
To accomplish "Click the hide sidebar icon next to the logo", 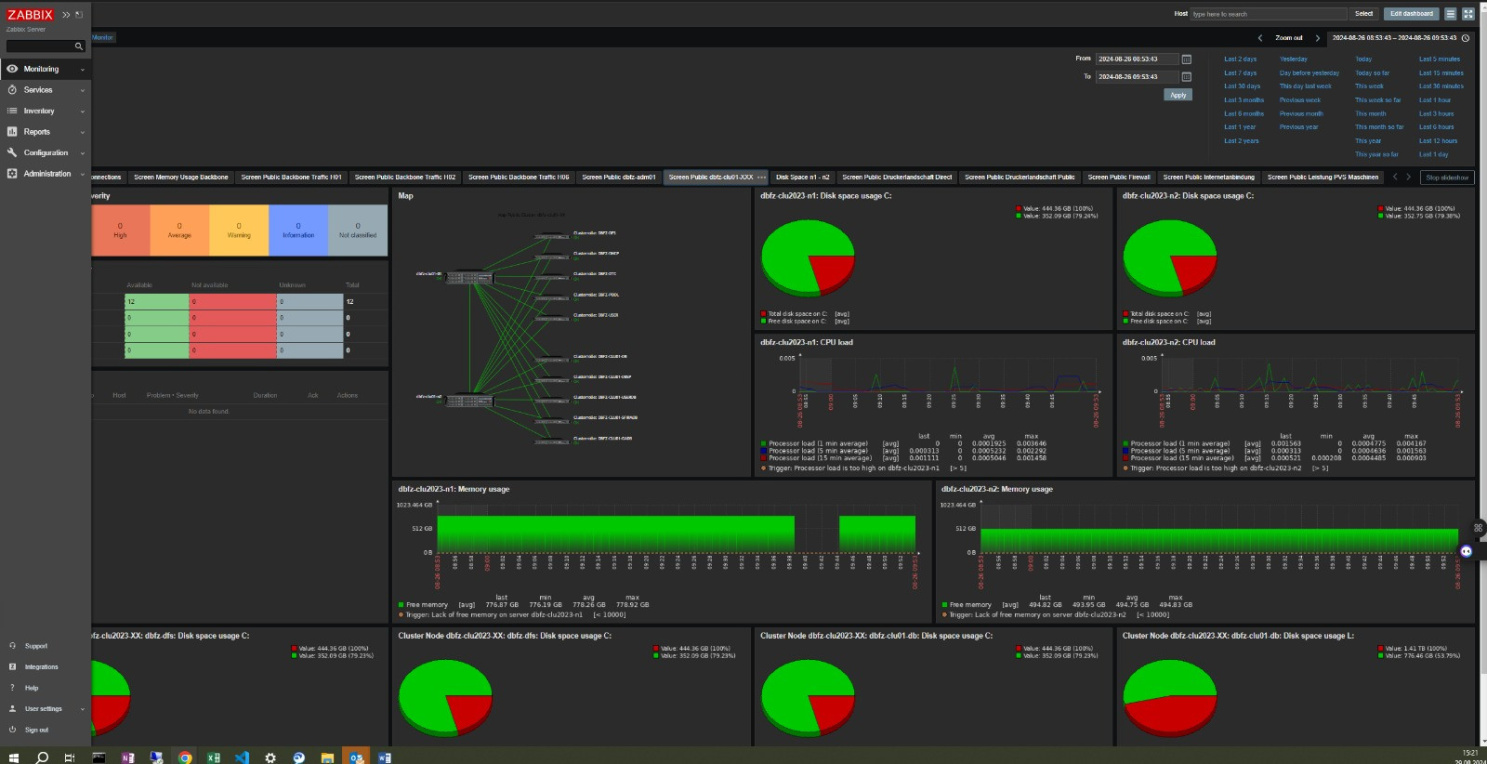I will [x=79, y=14].
